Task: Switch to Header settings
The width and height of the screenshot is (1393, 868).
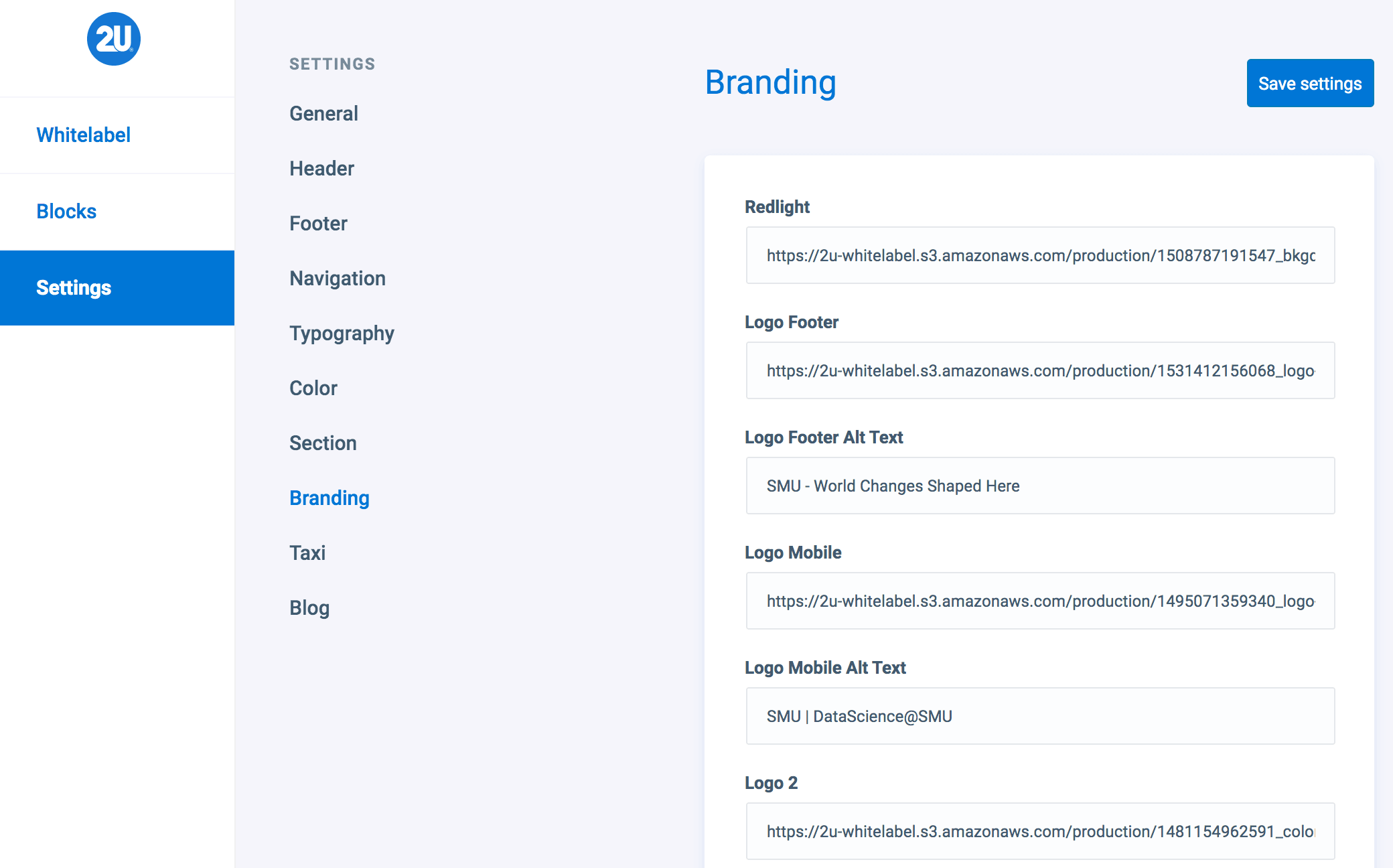Action: tap(321, 169)
